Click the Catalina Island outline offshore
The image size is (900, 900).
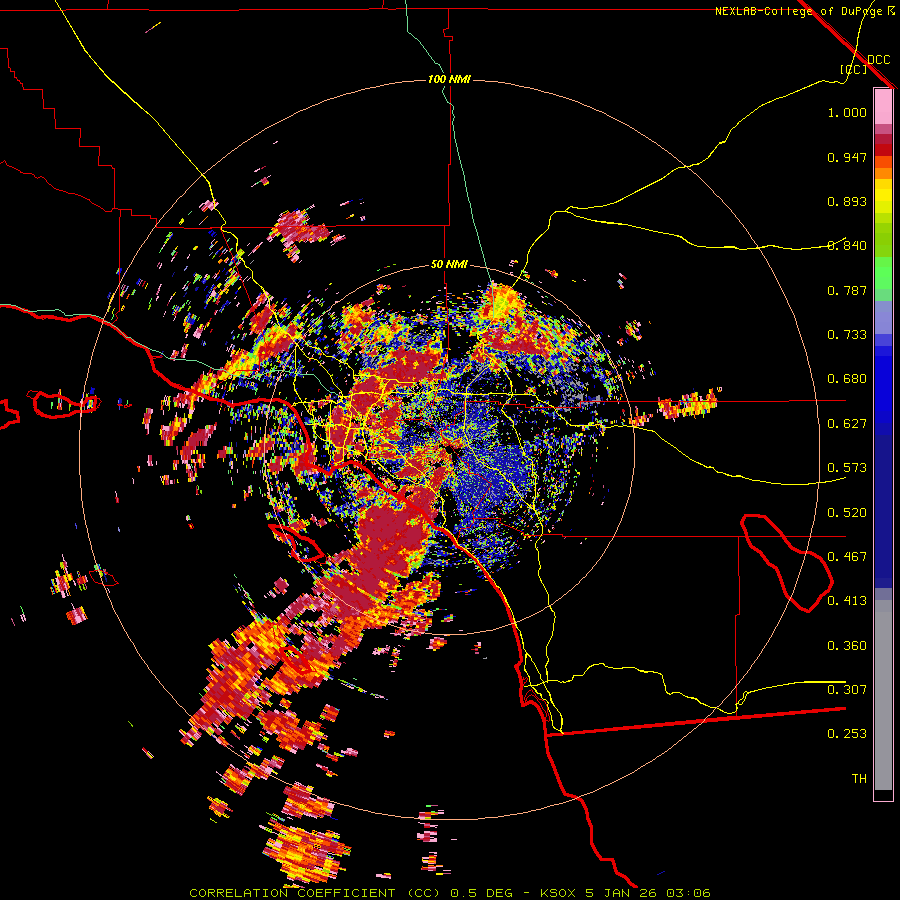(x=296, y=542)
